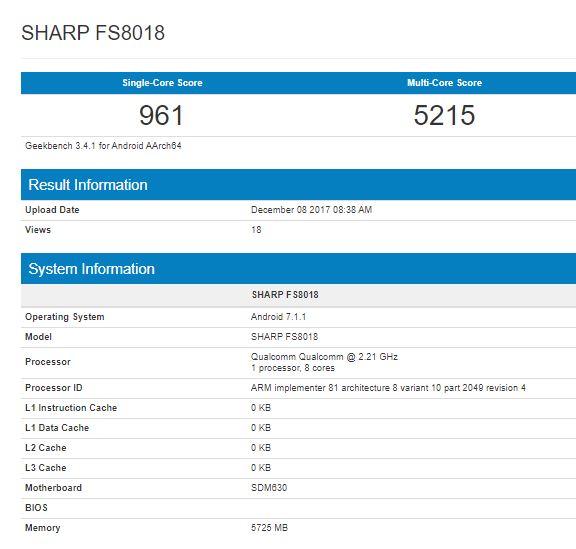576x549 pixels.
Task: Select the December 08 2017 upload date value
Action: pos(311,210)
